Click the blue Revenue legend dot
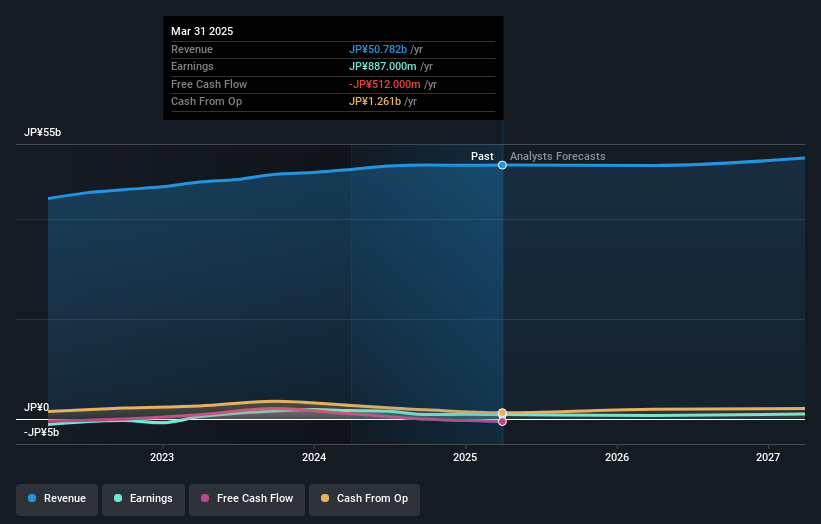821x524 pixels. click(32, 498)
